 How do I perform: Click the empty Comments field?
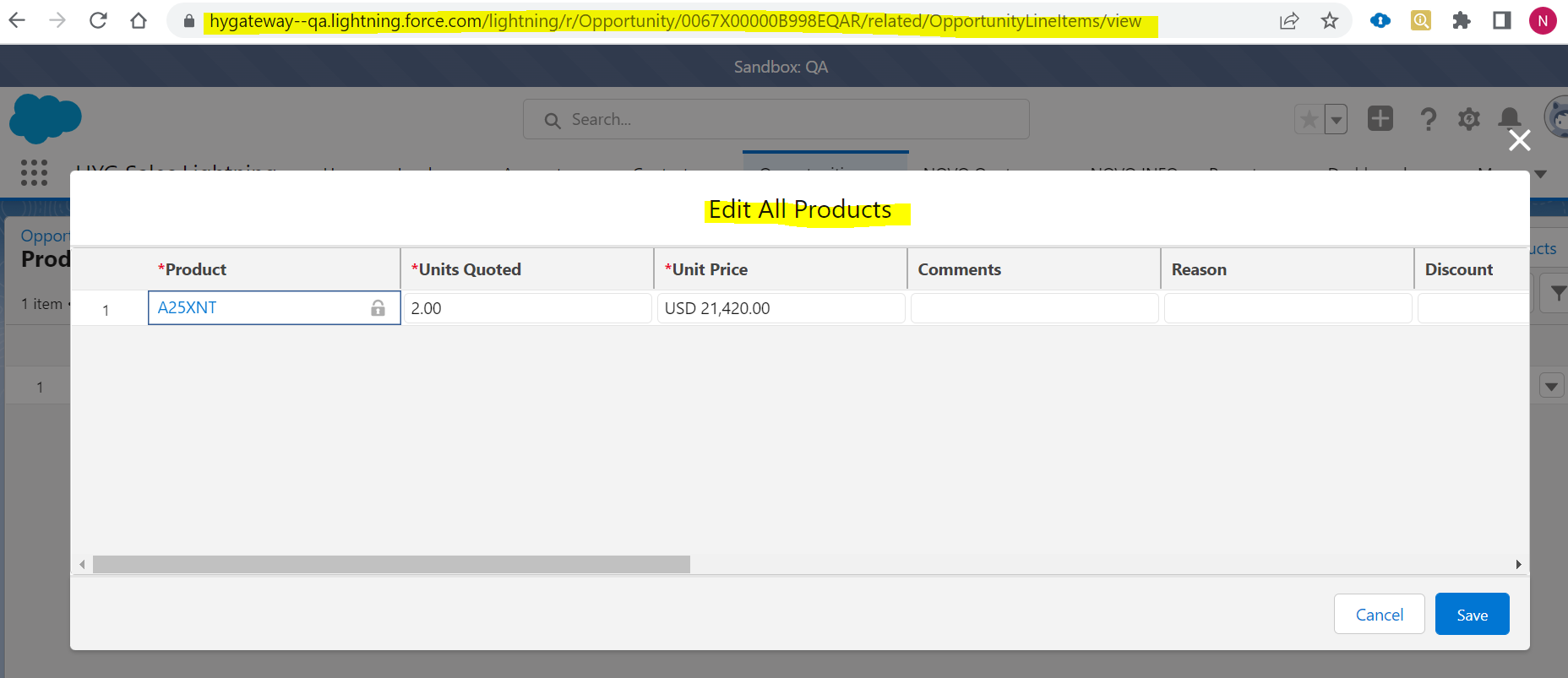tap(1034, 308)
